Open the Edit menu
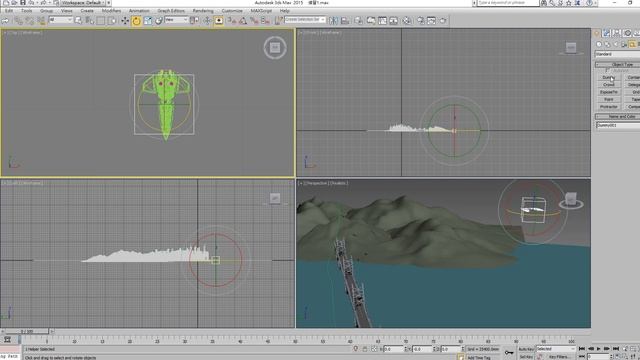 (9, 11)
